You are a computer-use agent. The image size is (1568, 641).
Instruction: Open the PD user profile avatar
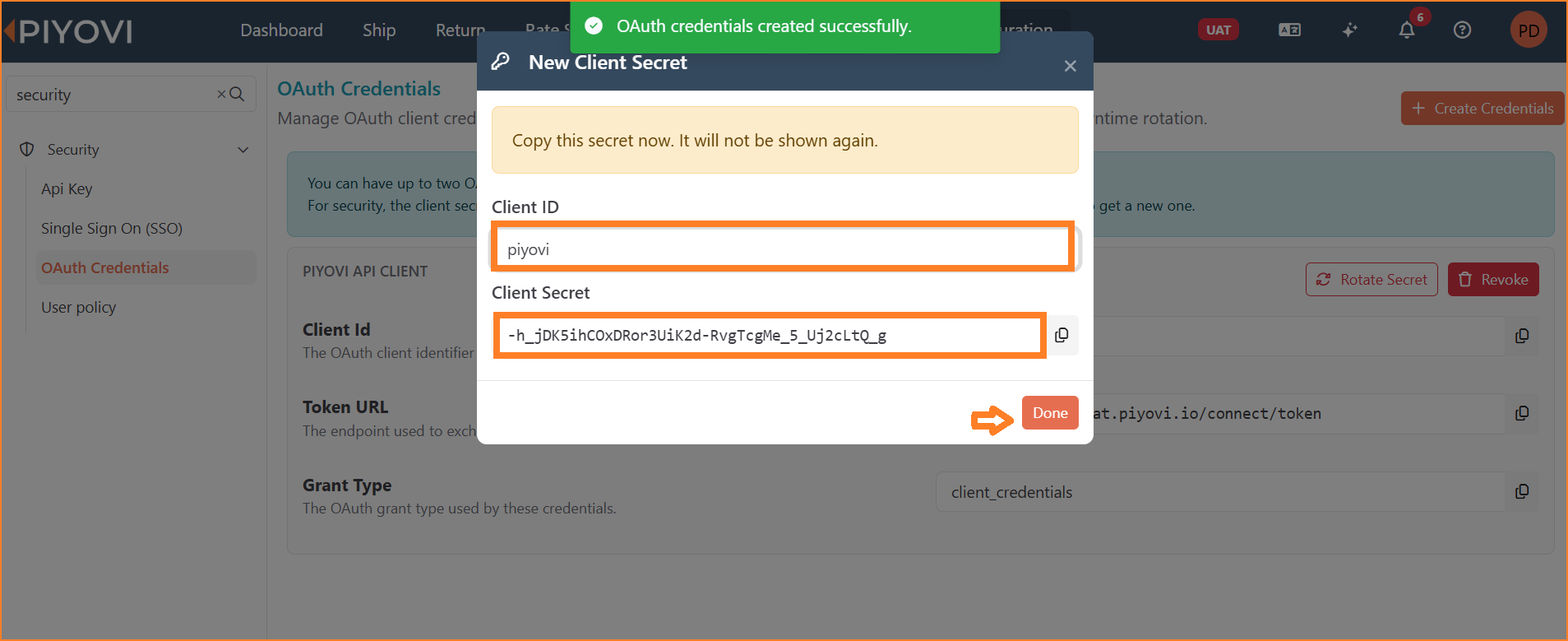click(x=1529, y=30)
